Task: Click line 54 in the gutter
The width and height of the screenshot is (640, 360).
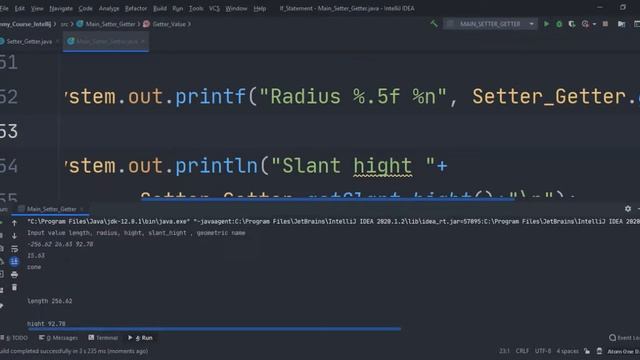Action: tap(9, 166)
